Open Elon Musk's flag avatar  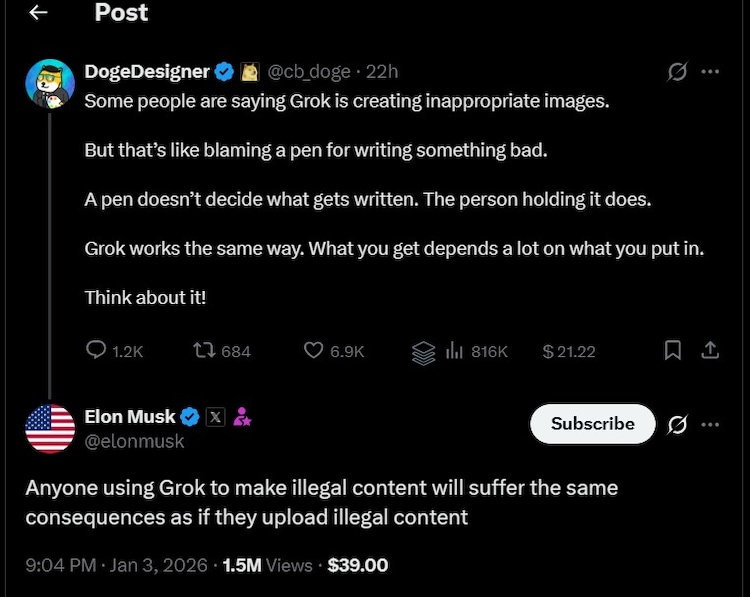tap(50, 429)
